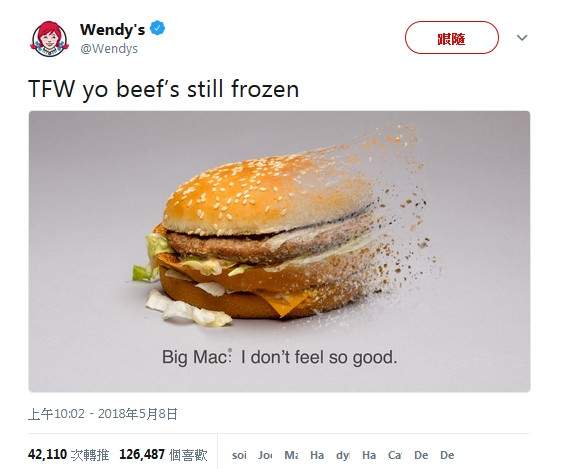Open the 'De' liker avatar right after 'Ca'

(421, 455)
